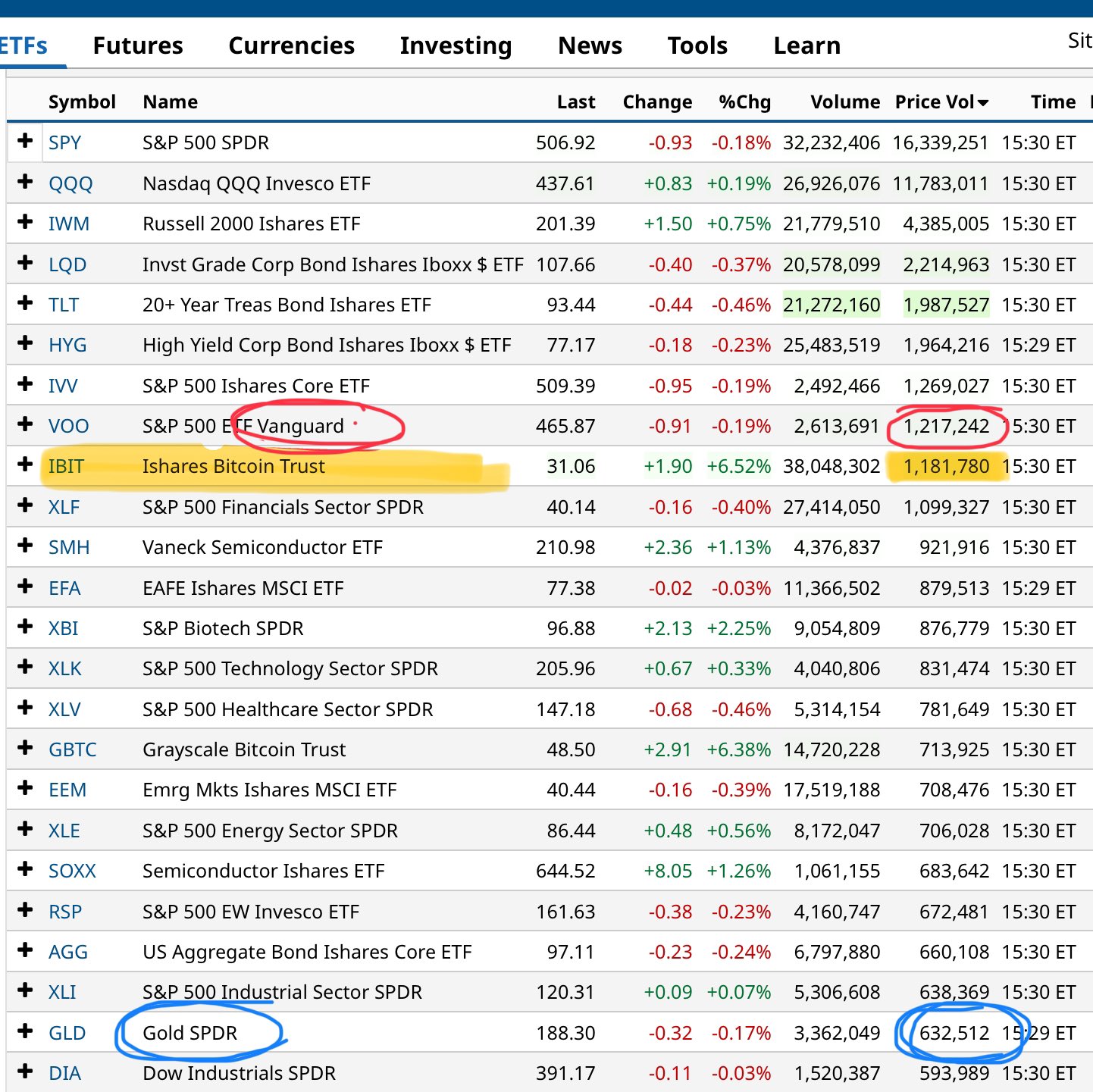Click IBIT percent change +6.52%
Screen dimensions: 1093x1092
(x=738, y=466)
